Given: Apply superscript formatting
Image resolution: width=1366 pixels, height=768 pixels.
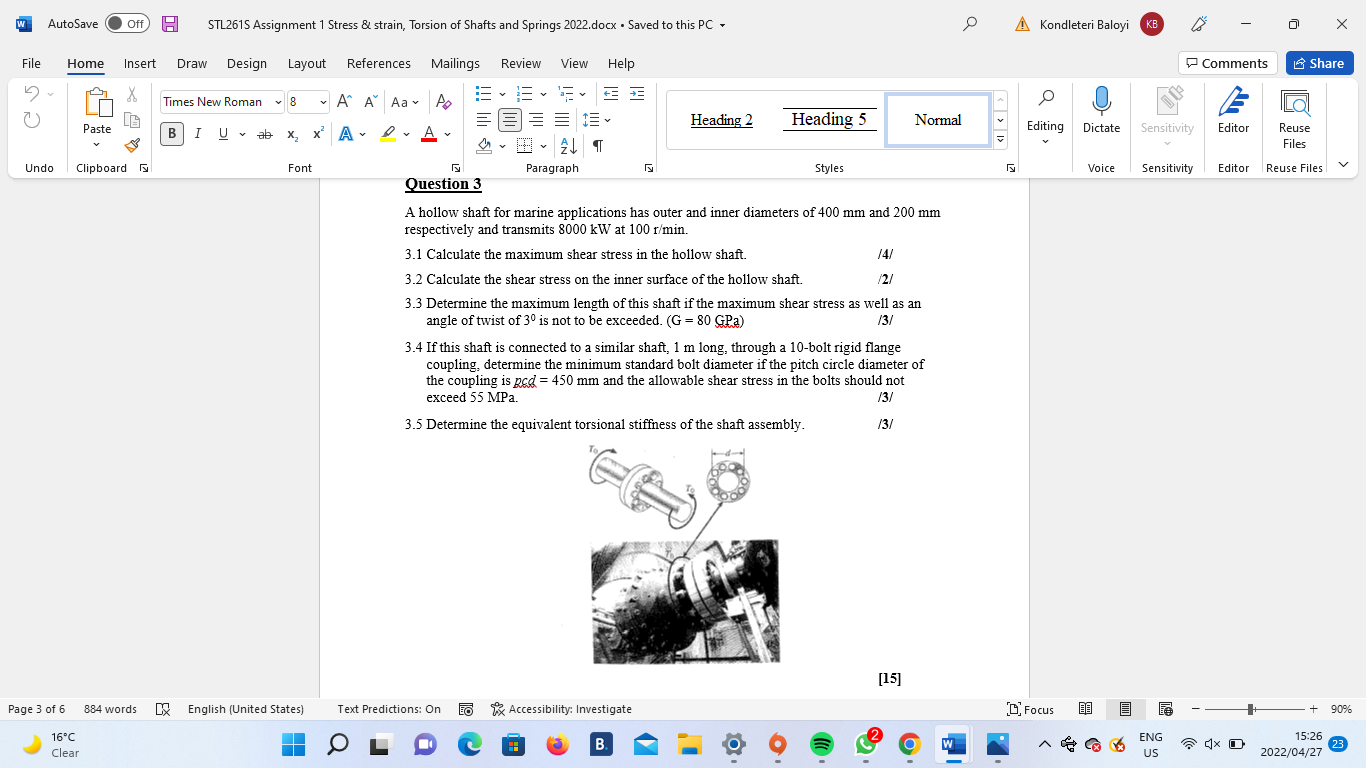Looking at the screenshot, I should [318, 134].
